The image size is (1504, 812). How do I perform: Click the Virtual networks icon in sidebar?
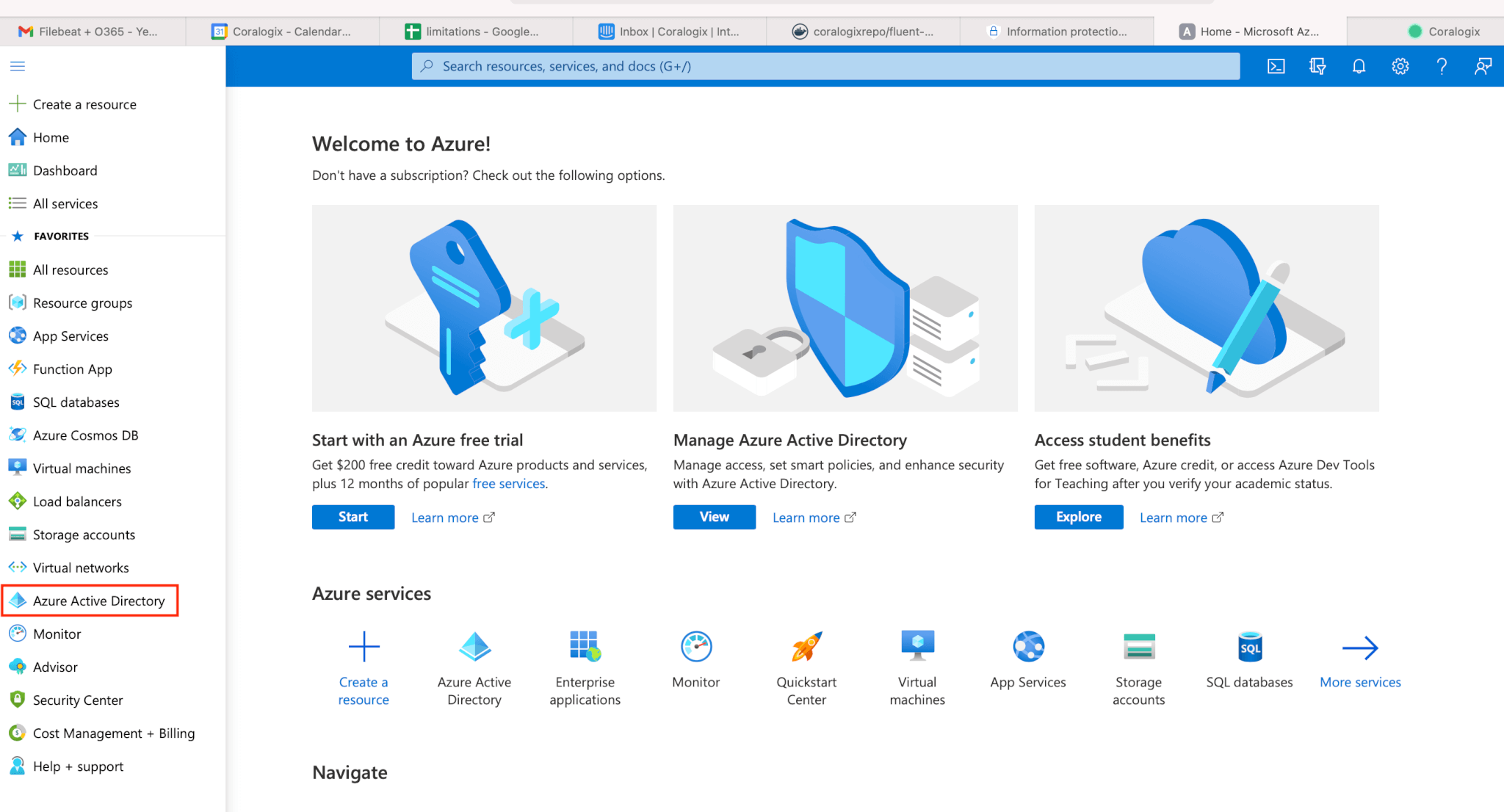click(18, 568)
